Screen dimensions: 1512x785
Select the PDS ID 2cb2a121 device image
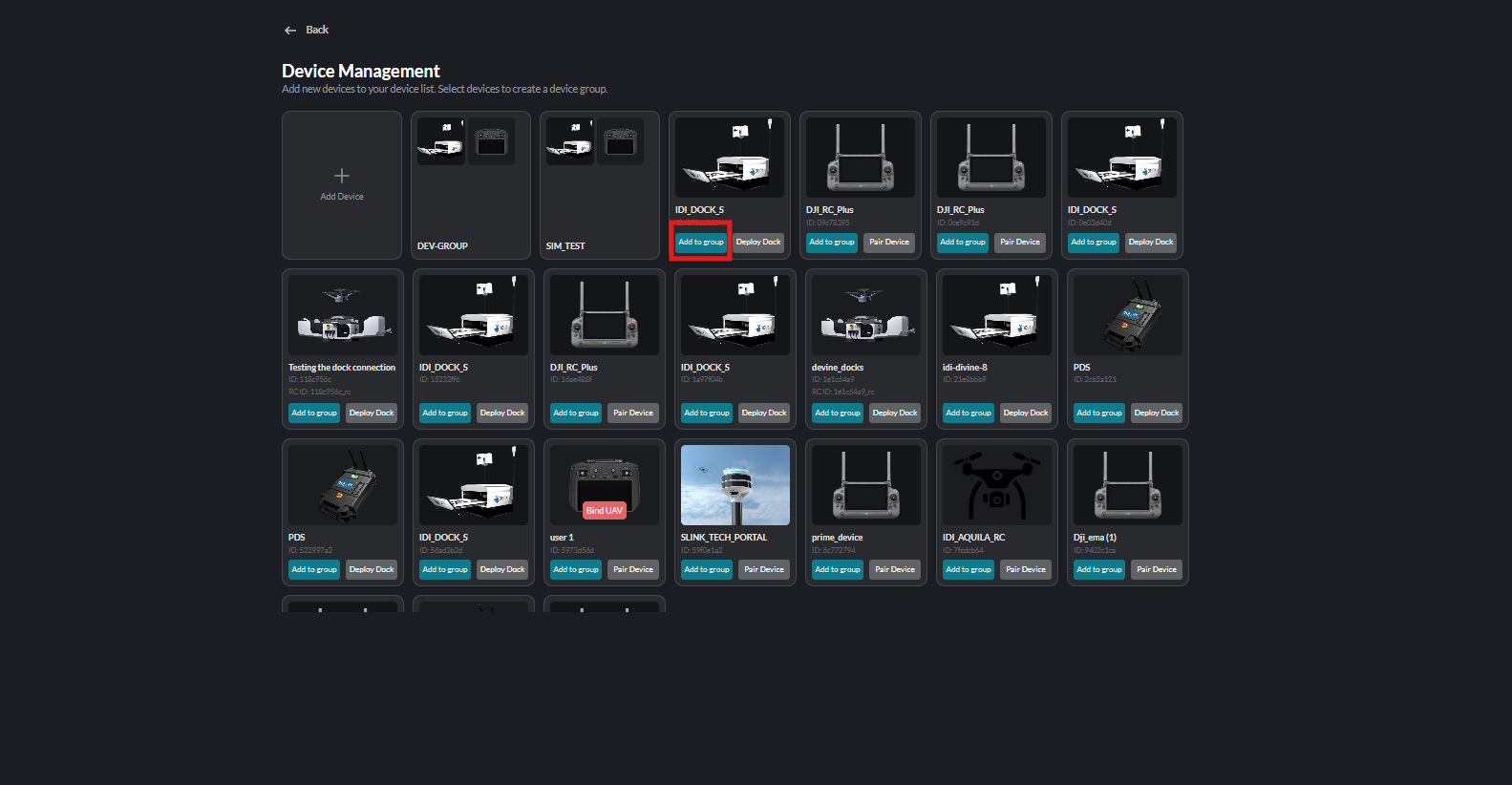click(1128, 315)
